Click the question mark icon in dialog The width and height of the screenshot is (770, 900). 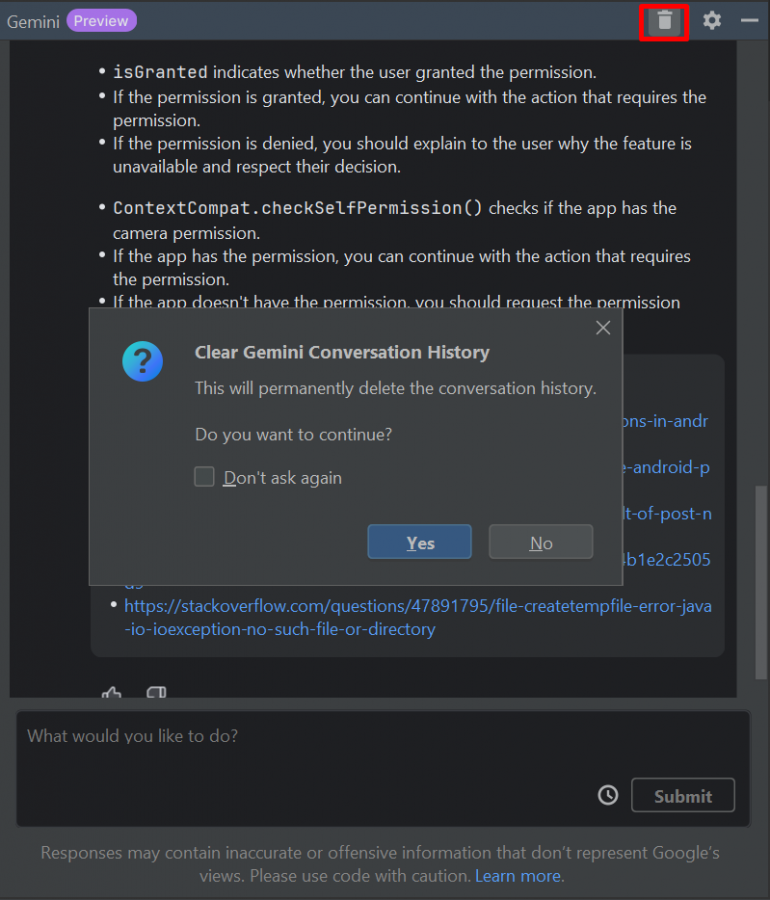(142, 362)
